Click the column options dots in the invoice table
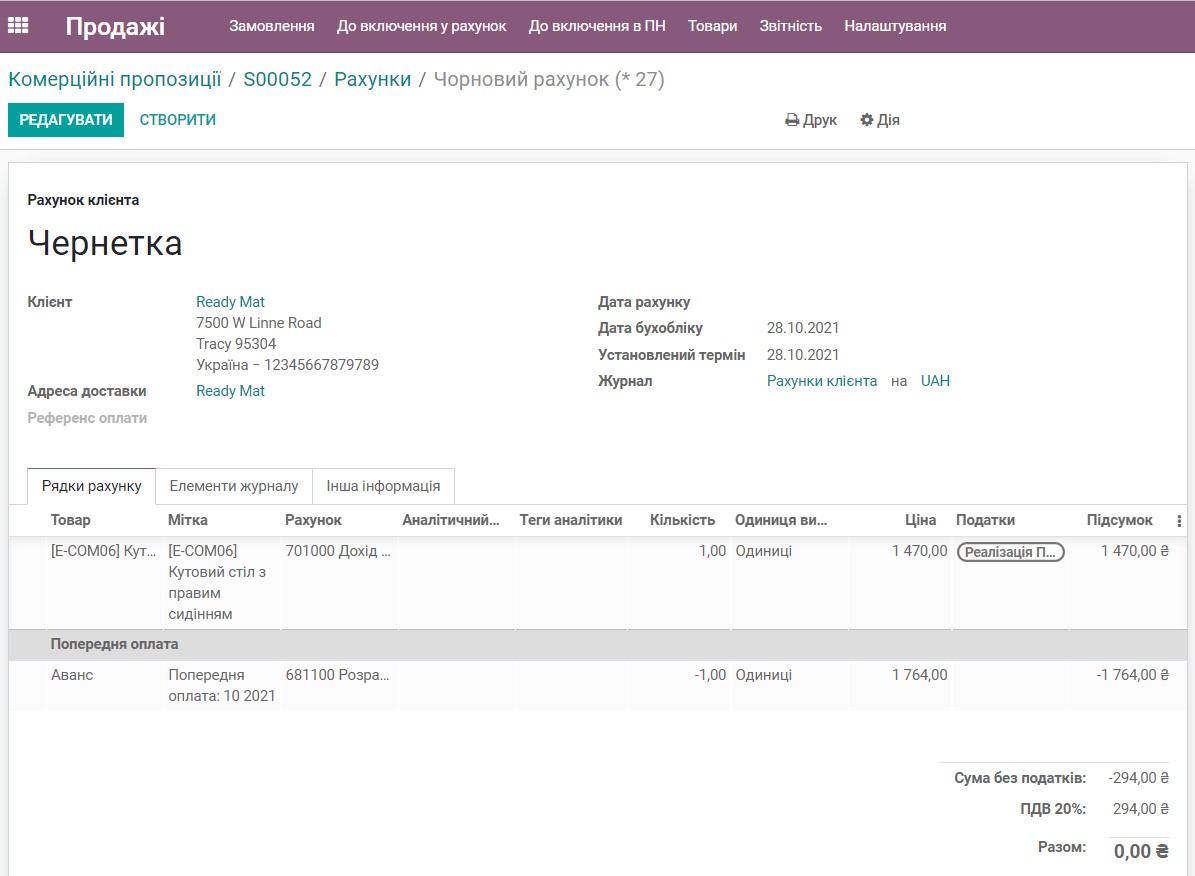1195x876 pixels. (x=1179, y=520)
